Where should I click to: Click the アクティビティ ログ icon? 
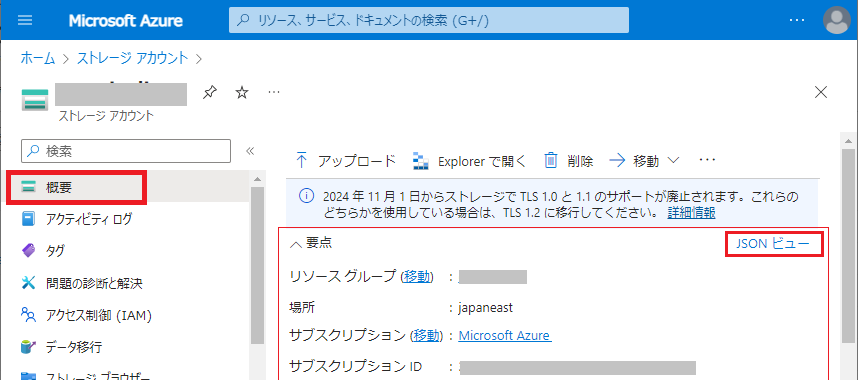[x=28, y=220]
